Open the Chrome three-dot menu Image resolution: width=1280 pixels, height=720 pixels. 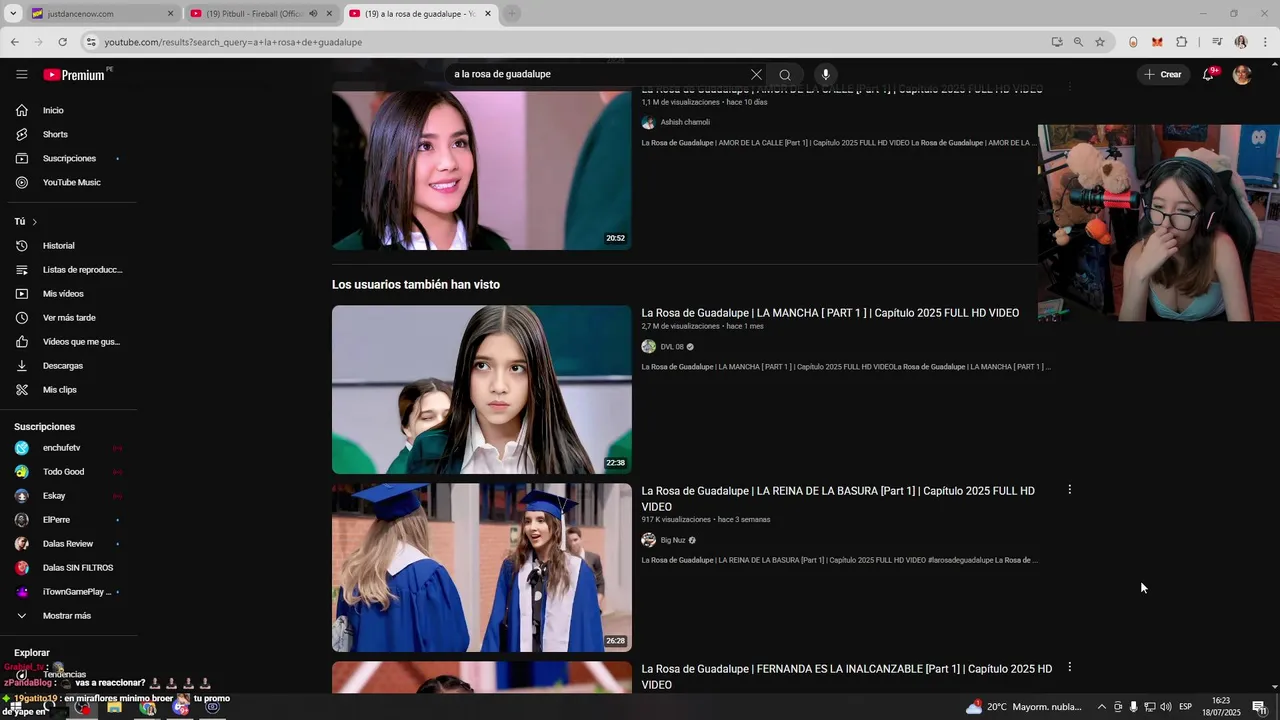click(x=1265, y=42)
